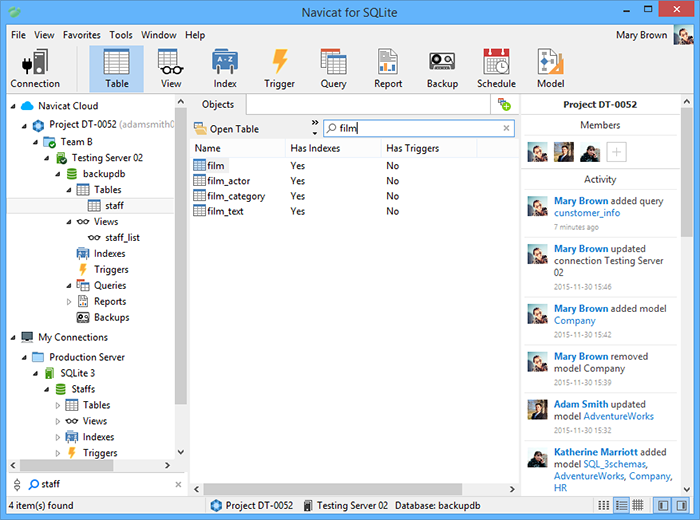Screen dimensions: 700x520
Task: Switch to the View objects toolbar button
Action: click(171, 69)
